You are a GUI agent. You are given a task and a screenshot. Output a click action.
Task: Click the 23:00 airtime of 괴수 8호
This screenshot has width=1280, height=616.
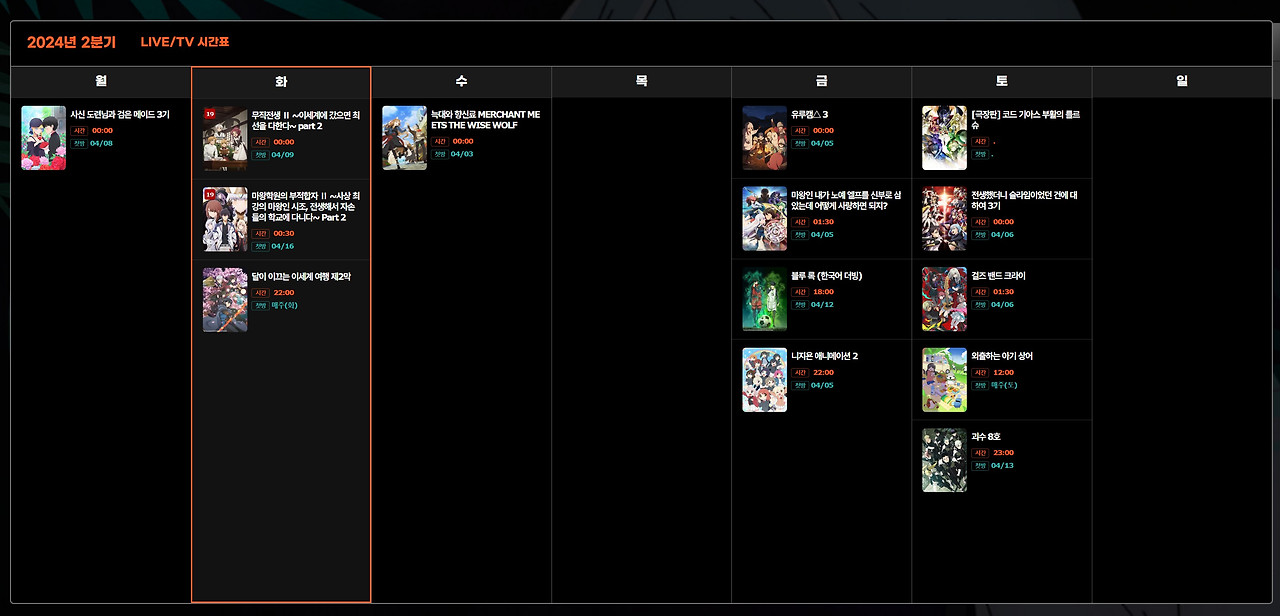point(1003,453)
